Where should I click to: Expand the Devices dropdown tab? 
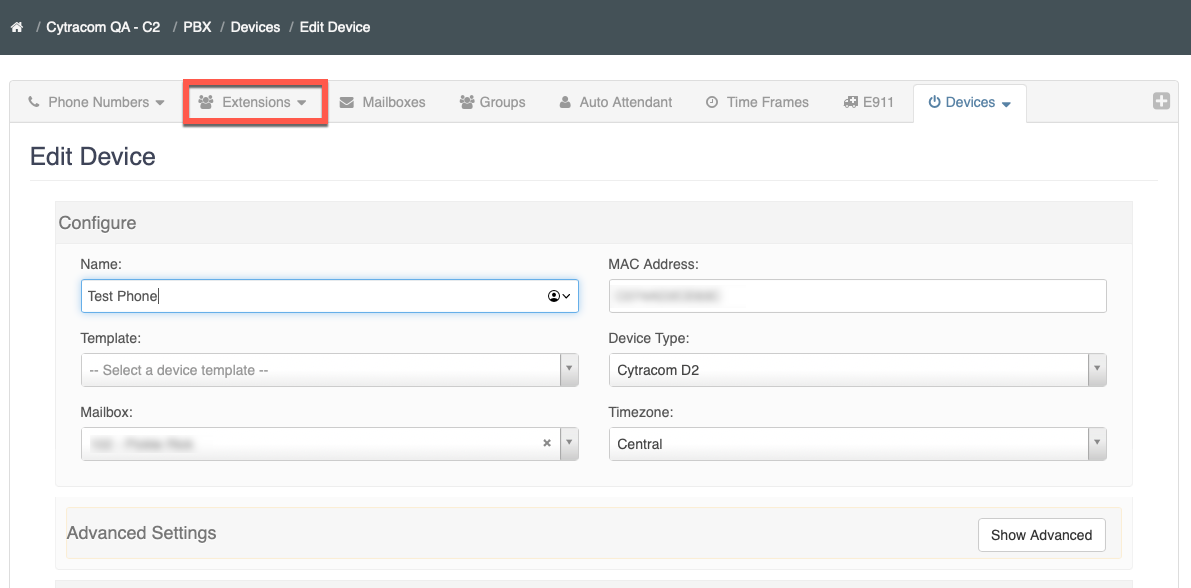969,102
